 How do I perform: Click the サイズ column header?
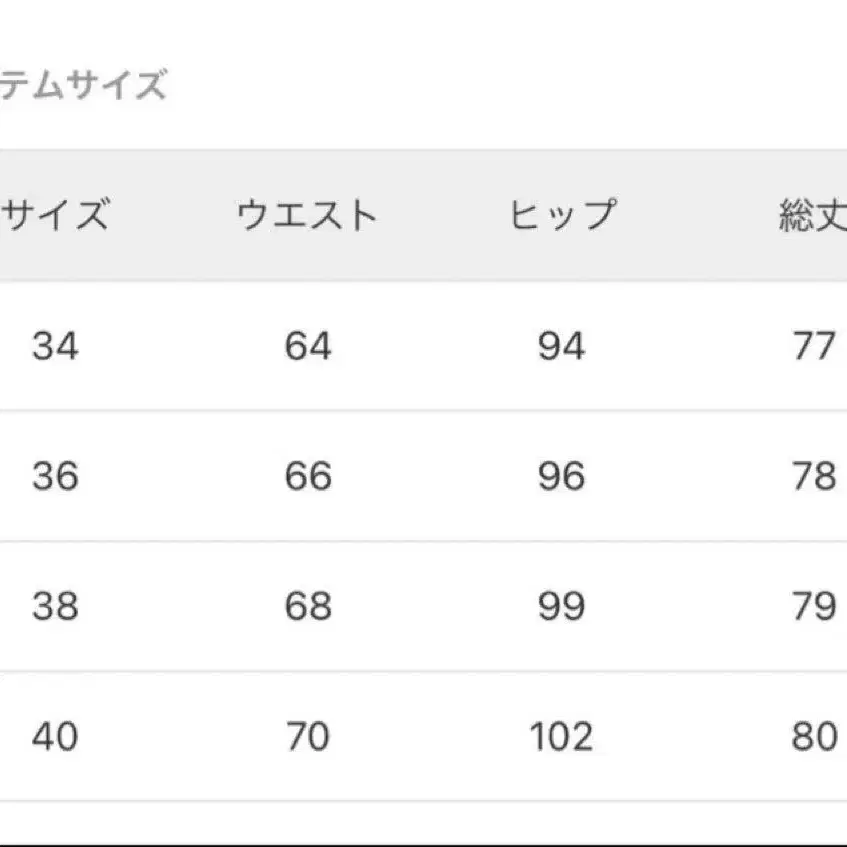coord(55,215)
